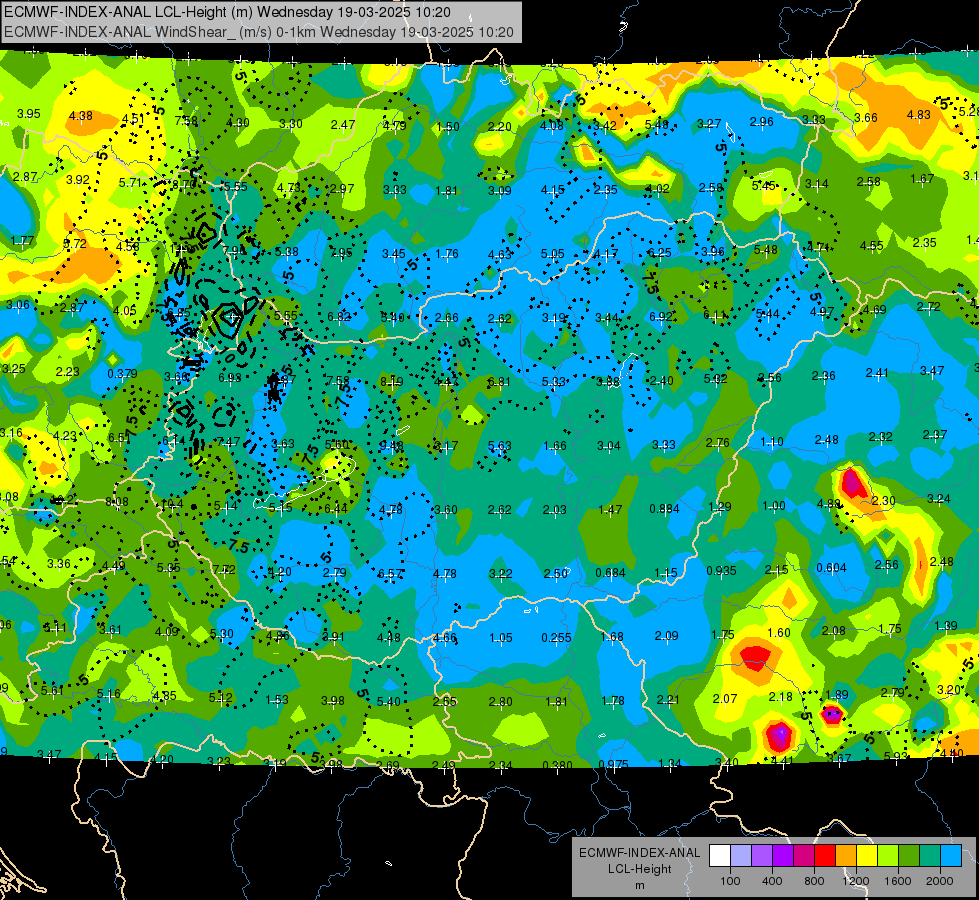Click the magenta legend color swatch
The height and width of the screenshot is (900, 979).
point(804,856)
